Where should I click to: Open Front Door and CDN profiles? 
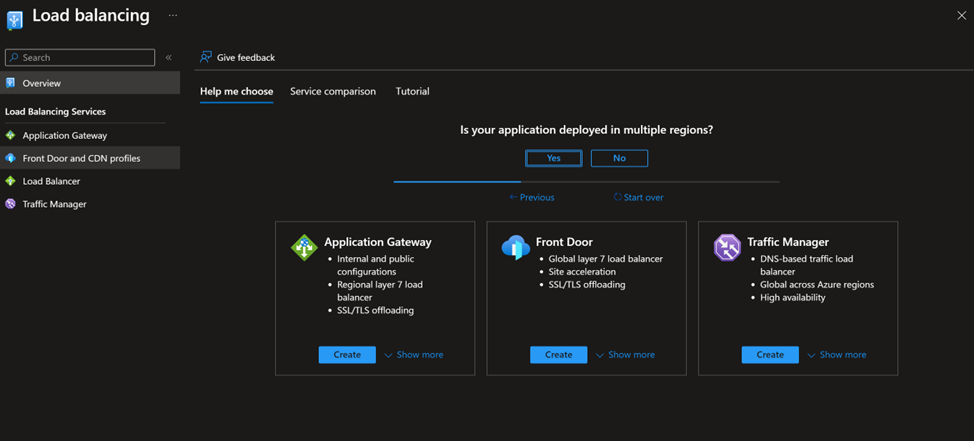[90, 158]
